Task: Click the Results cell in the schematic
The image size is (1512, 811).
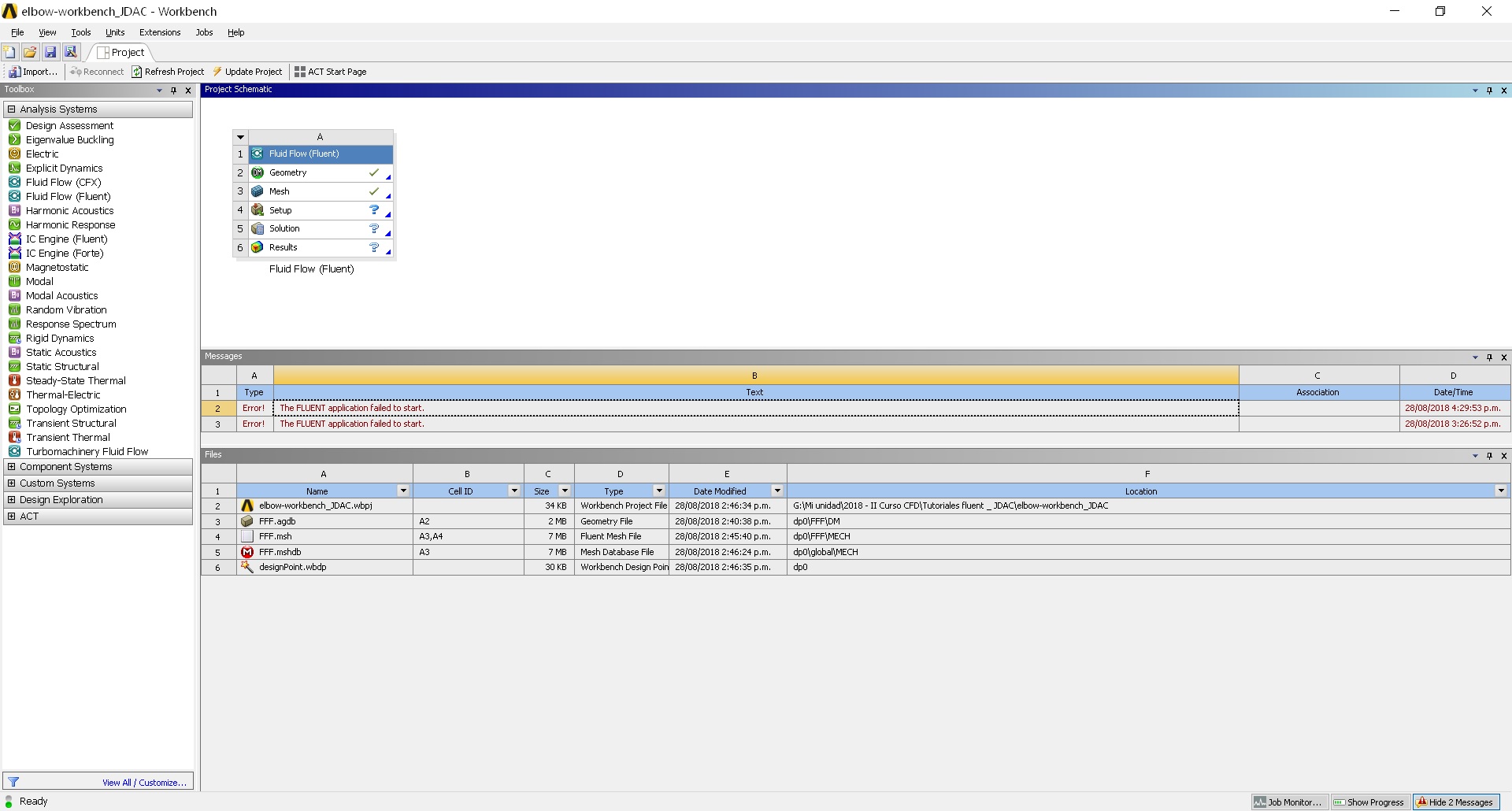Action: point(321,247)
